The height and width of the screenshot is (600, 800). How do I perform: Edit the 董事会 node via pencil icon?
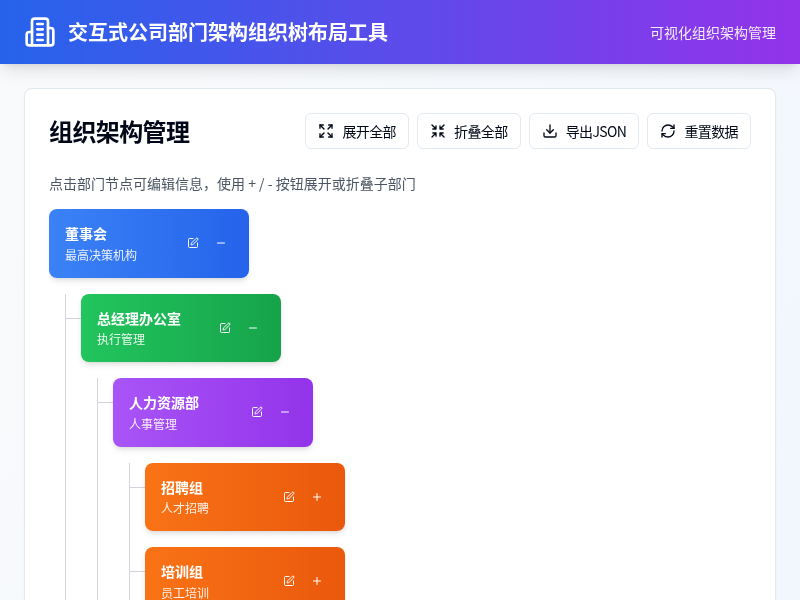point(193,243)
